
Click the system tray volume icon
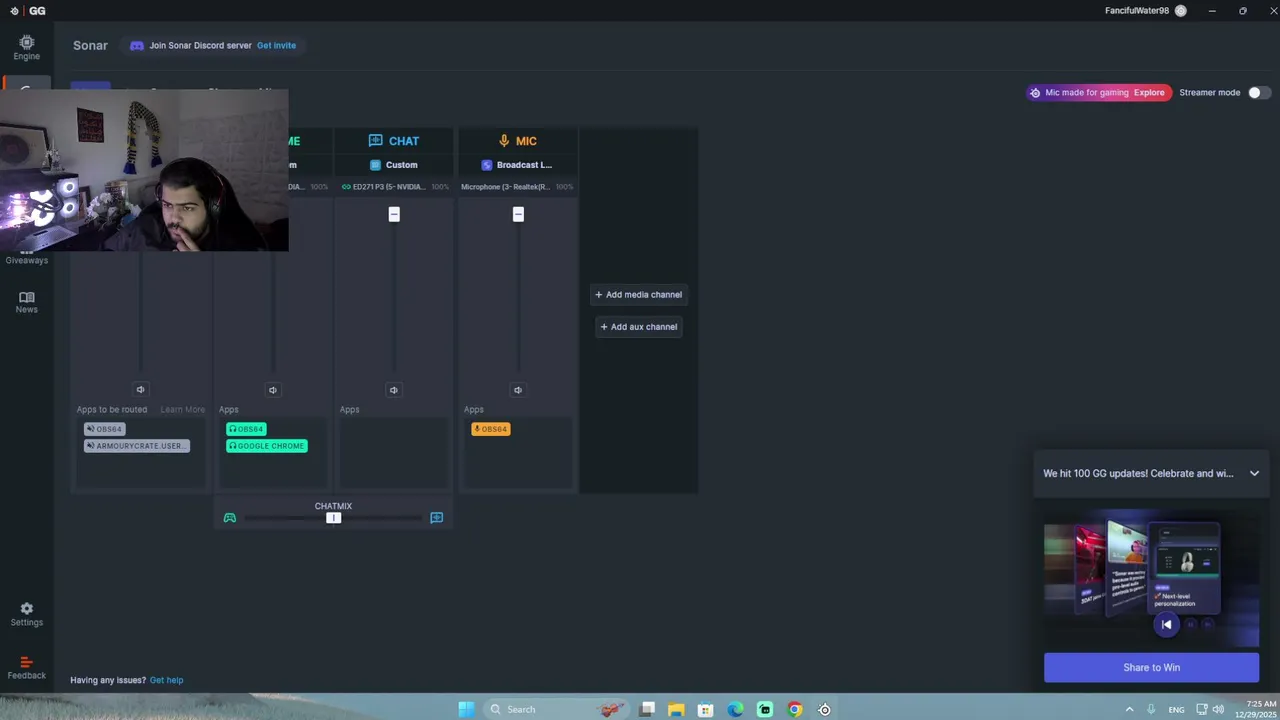1218,709
